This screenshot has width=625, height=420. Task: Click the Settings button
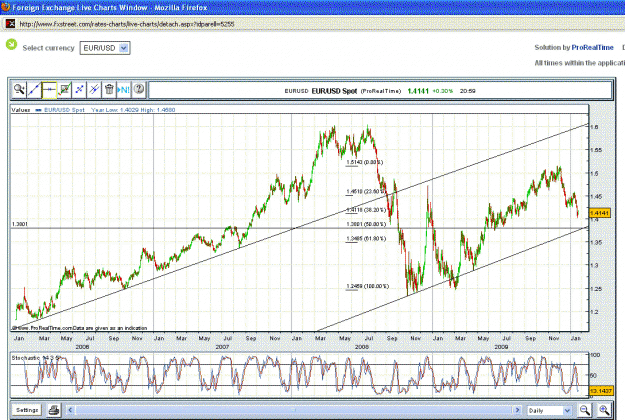27,410
